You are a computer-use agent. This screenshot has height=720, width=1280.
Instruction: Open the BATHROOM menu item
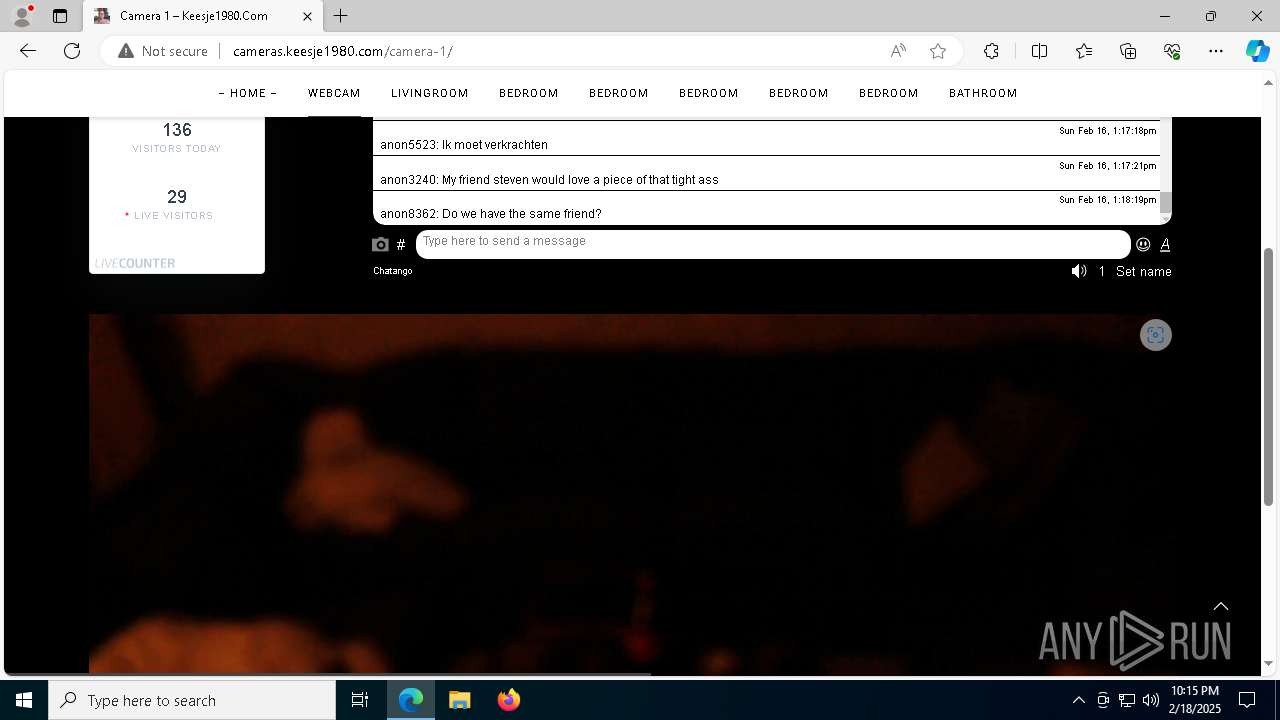pos(983,93)
